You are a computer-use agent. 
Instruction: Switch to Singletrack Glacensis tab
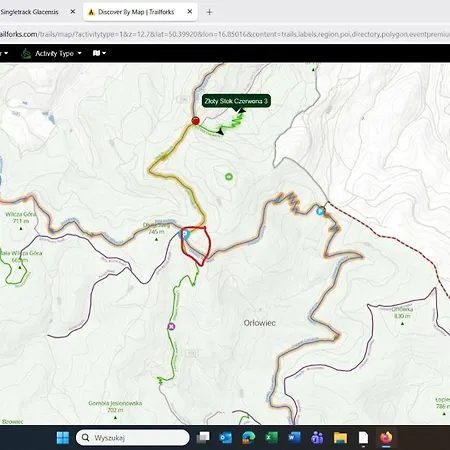(29, 12)
